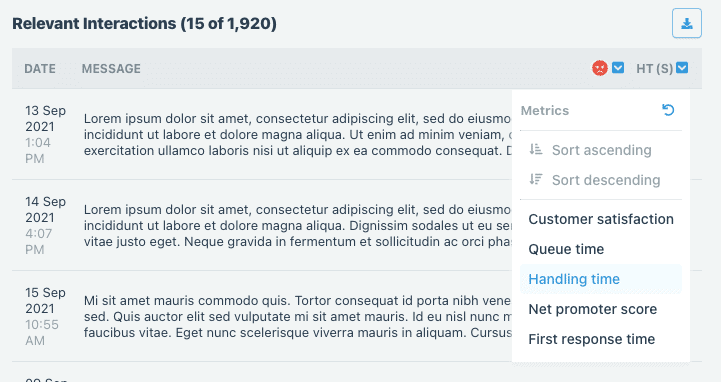Choose Handling time in metrics menu
Screen dimensions: 721x382
[601, 279]
